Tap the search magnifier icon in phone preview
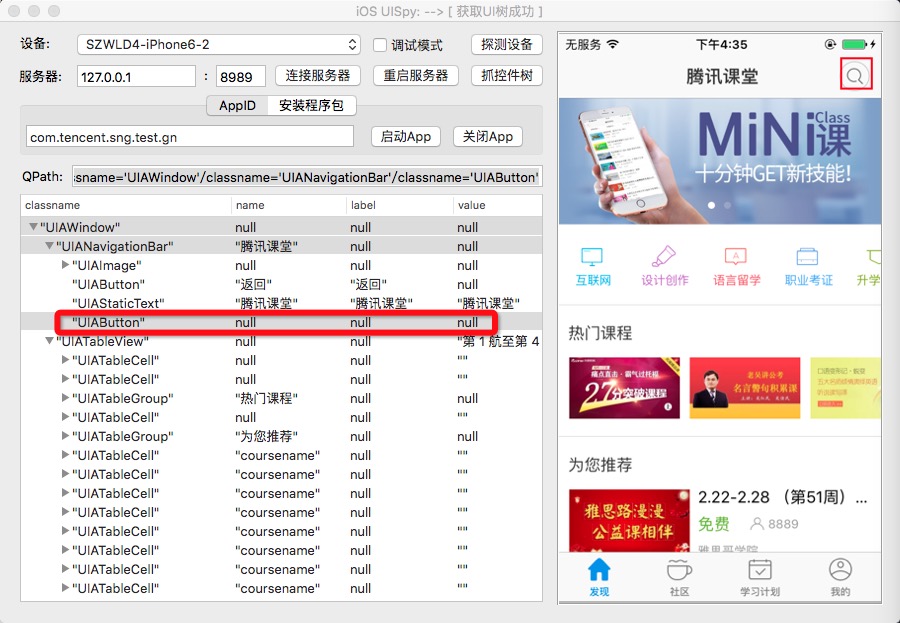 click(855, 75)
